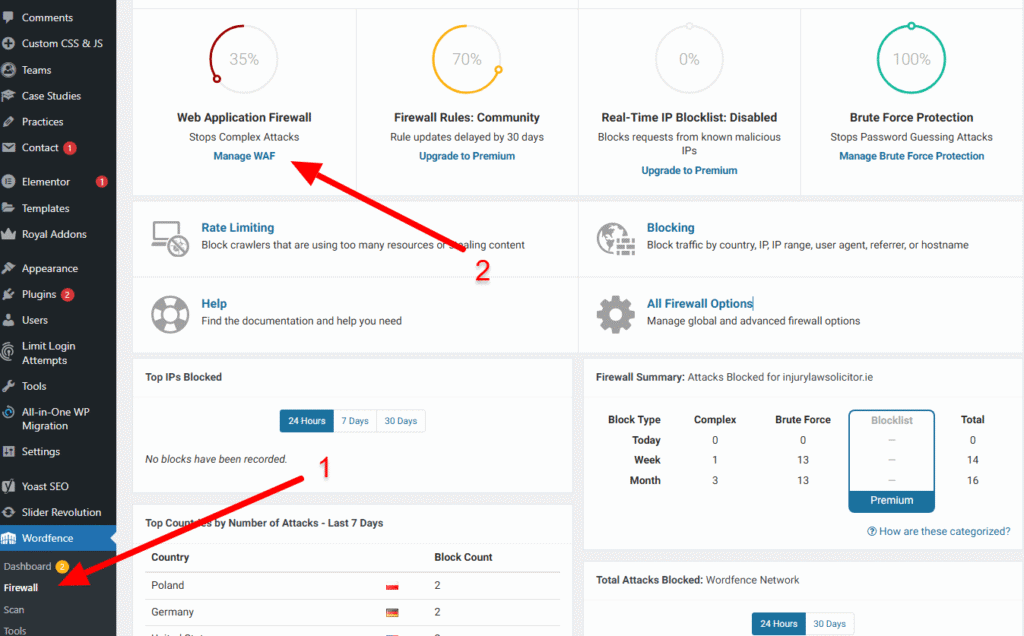1024x636 pixels.
Task: Click Upgrade to Premium under Firewall Rules
Action: (467, 156)
